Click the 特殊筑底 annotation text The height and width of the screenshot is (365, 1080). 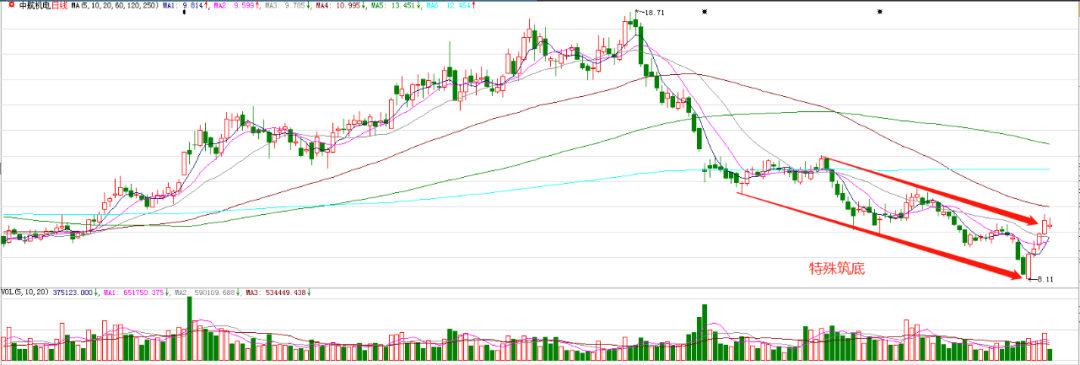coord(836,269)
